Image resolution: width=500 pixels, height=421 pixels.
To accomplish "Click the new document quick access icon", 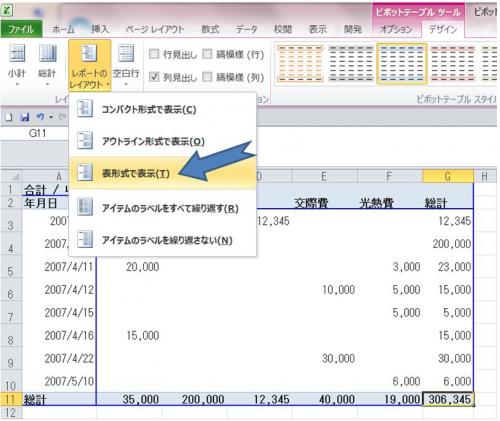I will (9, 117).
